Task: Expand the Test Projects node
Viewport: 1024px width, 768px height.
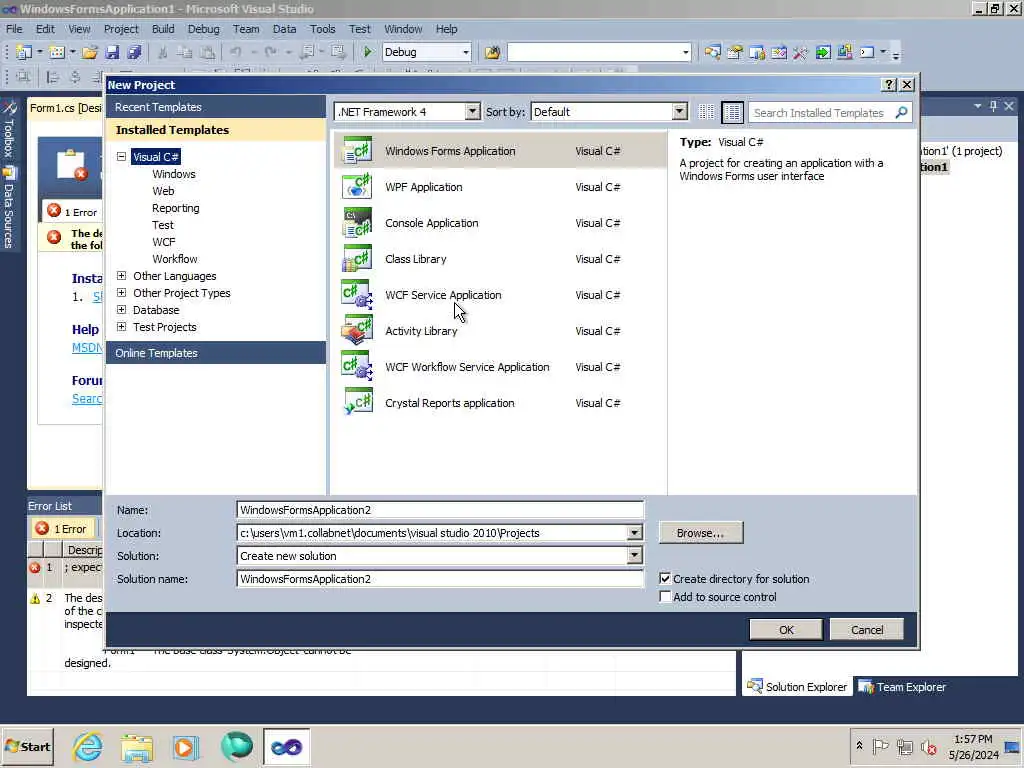Action: (x=121, y=327)
